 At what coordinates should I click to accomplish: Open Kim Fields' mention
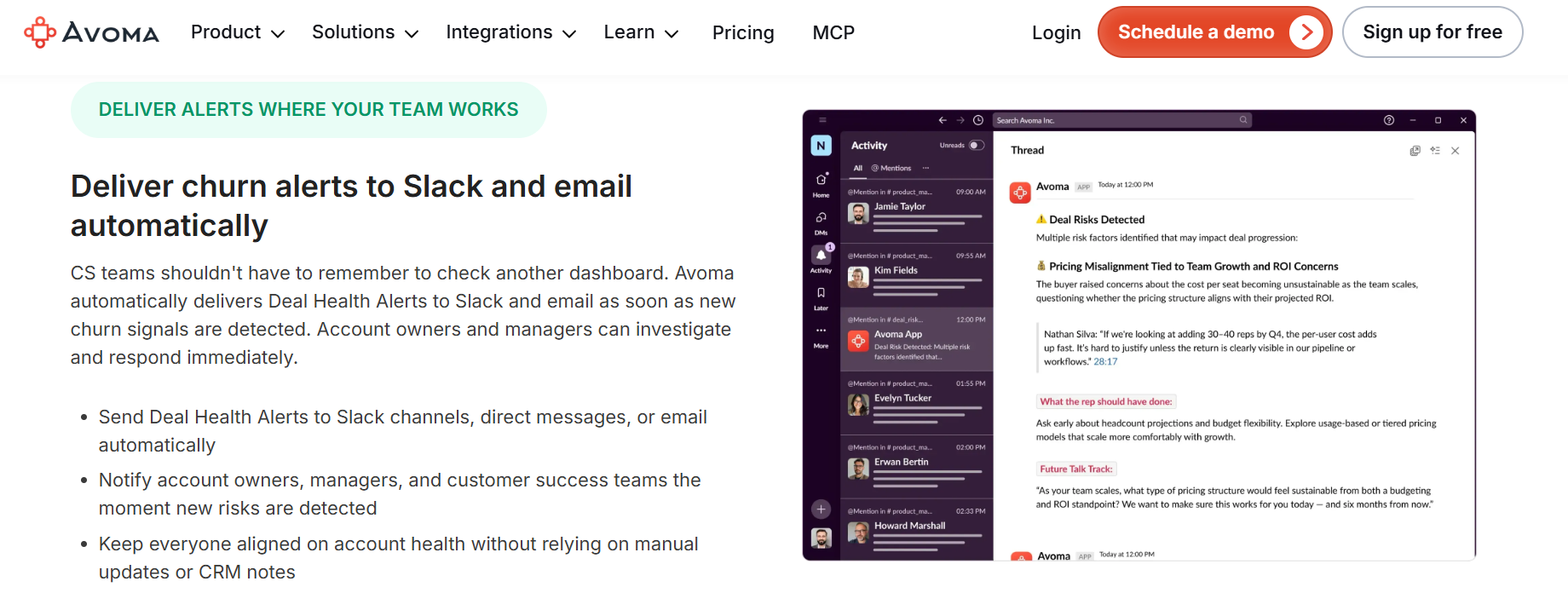tap(917, 275)
